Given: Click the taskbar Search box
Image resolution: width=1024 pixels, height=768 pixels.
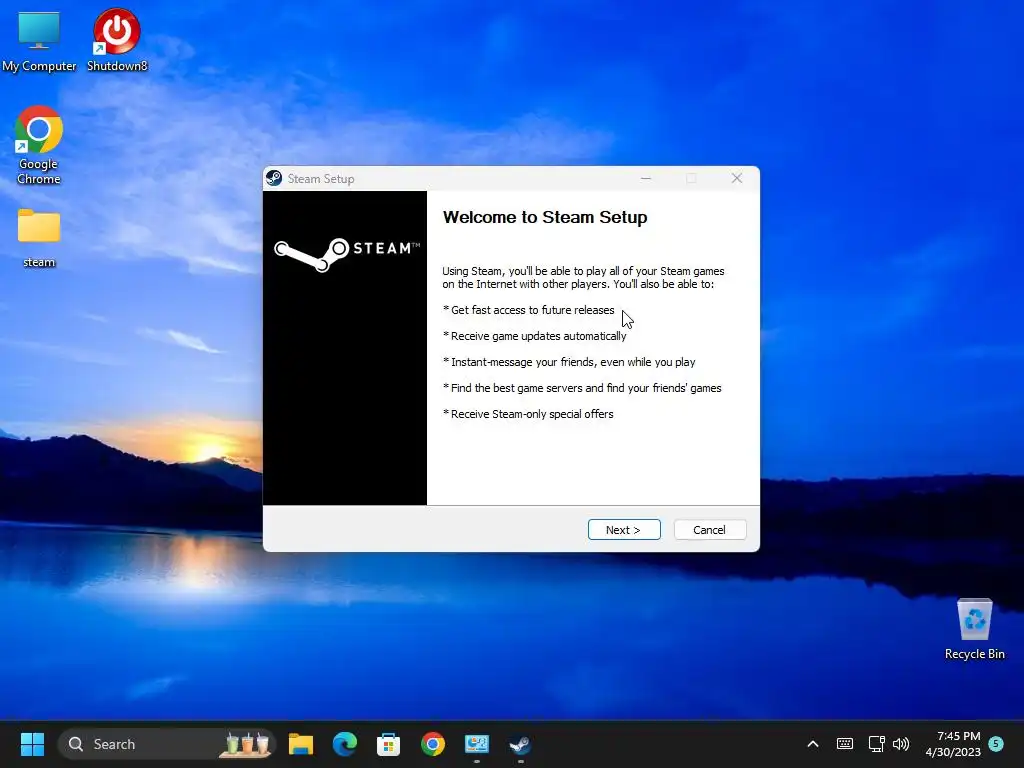Looking at the screenshot, I should (167, 744).
